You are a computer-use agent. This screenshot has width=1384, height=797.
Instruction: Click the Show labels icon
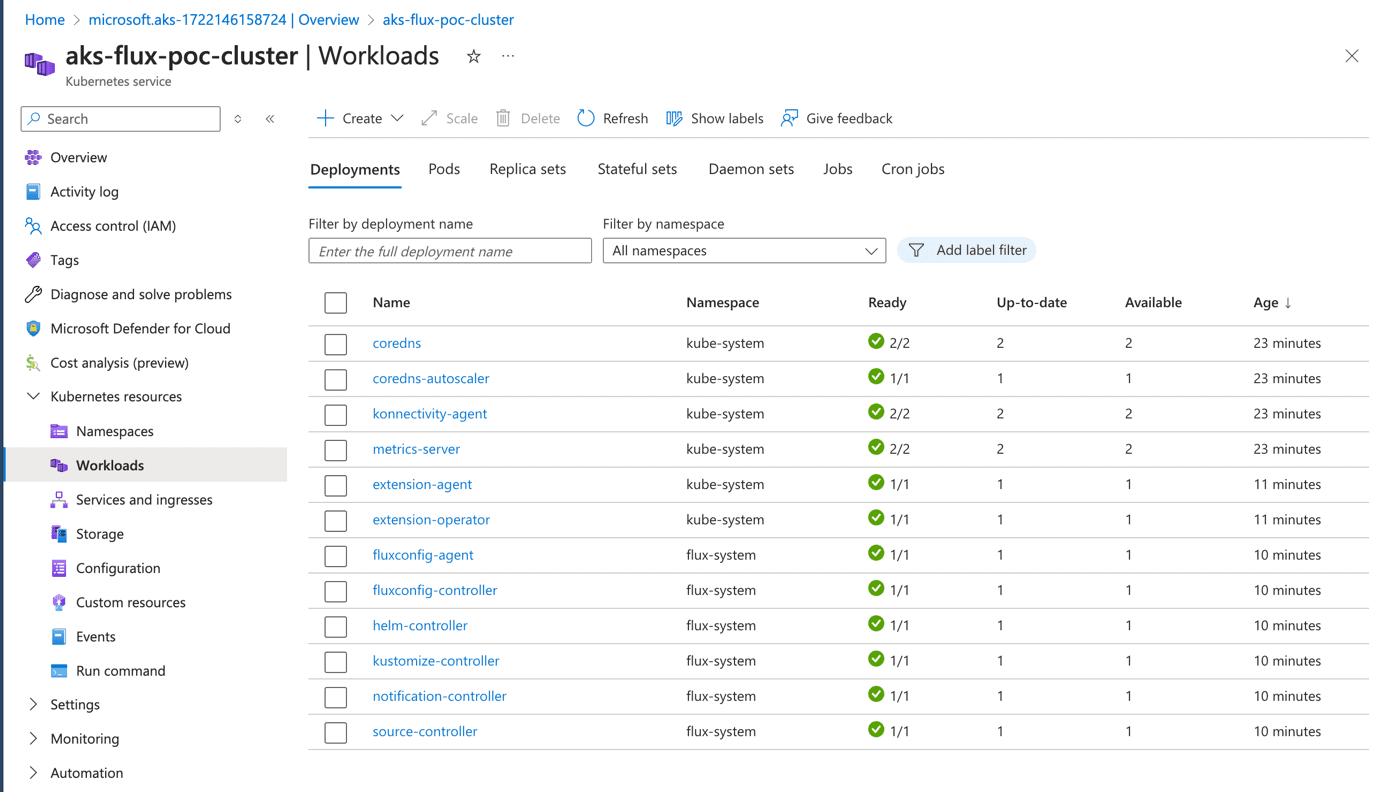(x=675, y=118)
